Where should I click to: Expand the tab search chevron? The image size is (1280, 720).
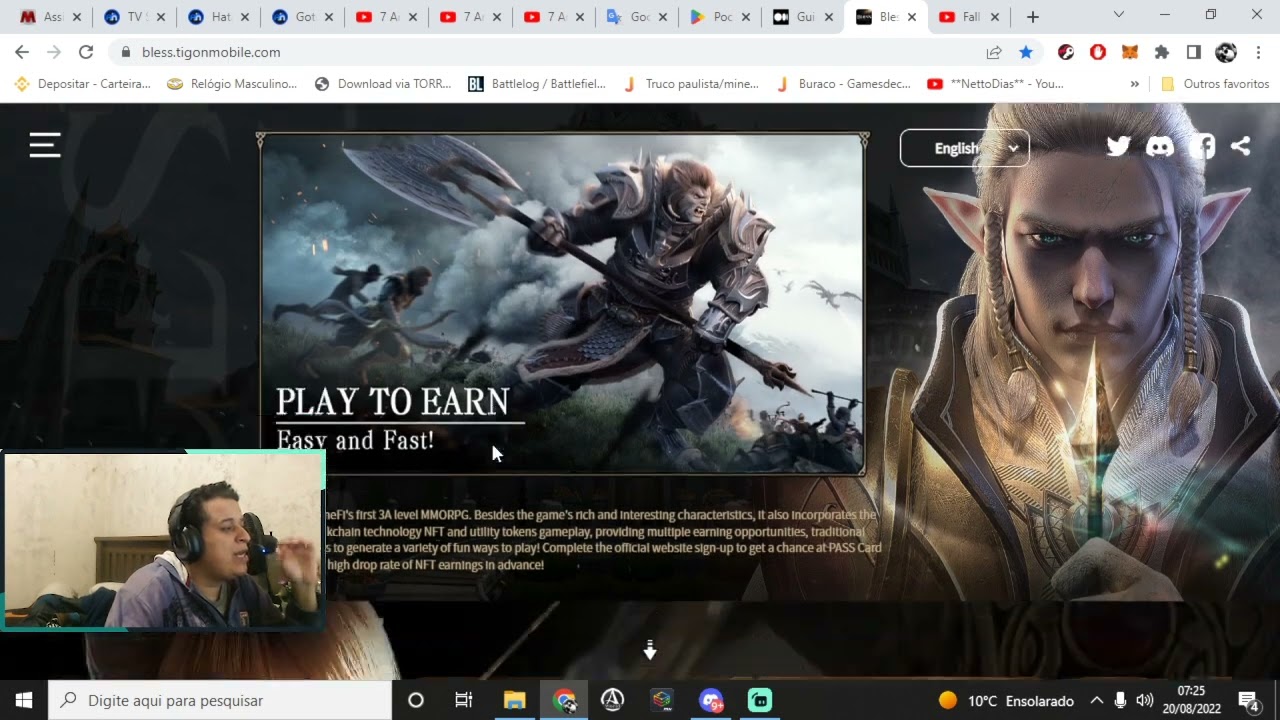[1119, 15]
